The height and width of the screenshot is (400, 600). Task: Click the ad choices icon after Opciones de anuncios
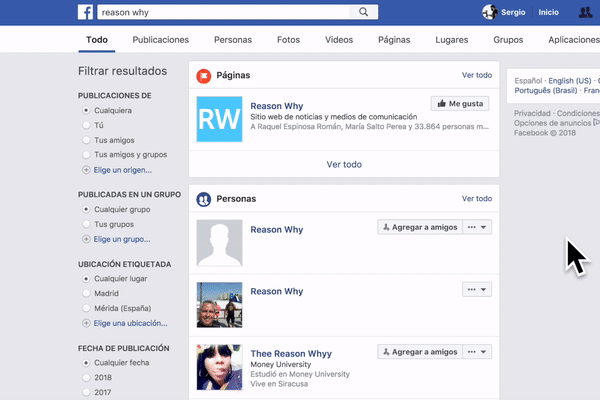(596, 122)
